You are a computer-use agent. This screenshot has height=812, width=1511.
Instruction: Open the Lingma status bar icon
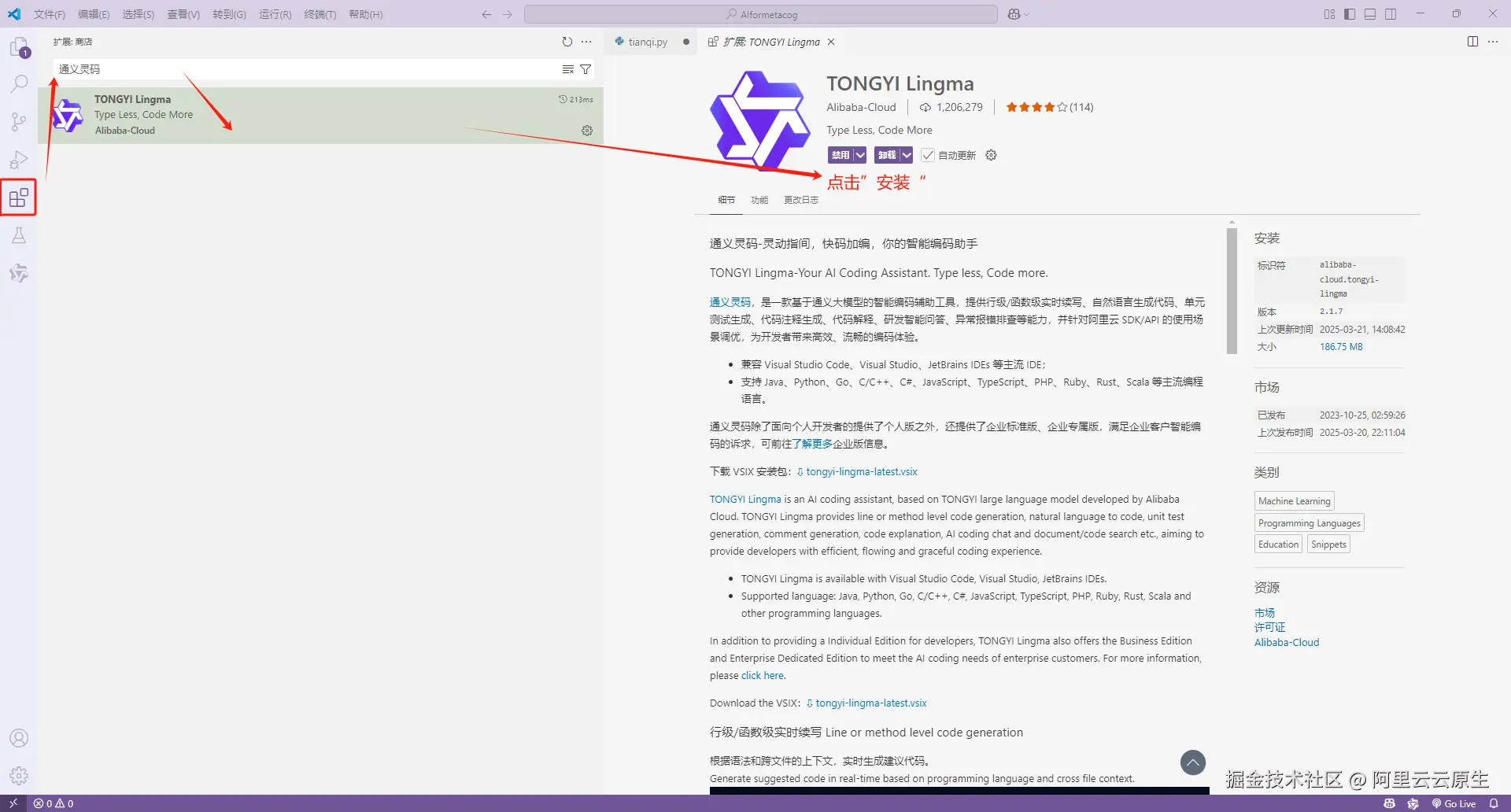[x=1413, y=803]
